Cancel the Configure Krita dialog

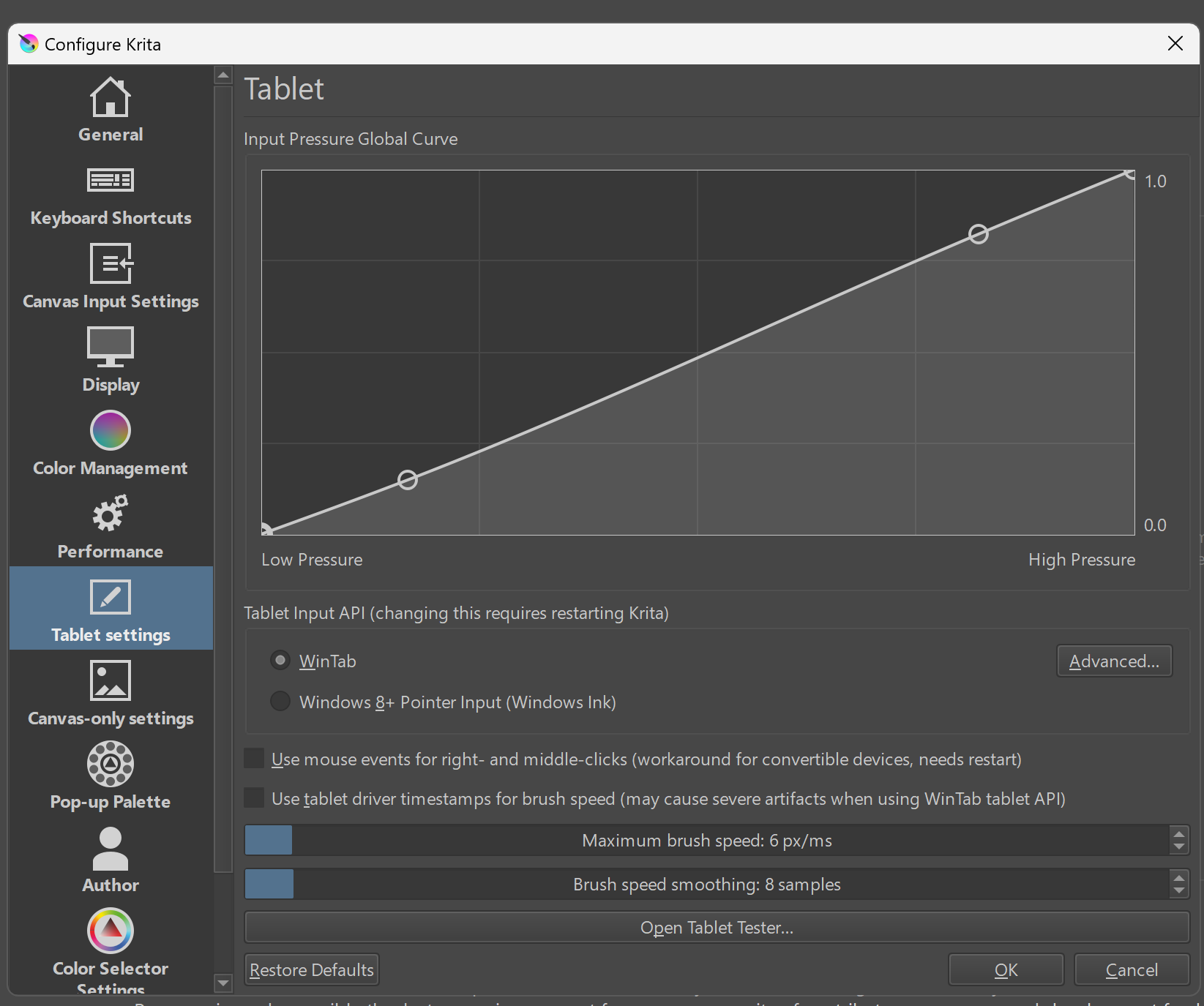pyautogui.click(x=1132, y=969)
